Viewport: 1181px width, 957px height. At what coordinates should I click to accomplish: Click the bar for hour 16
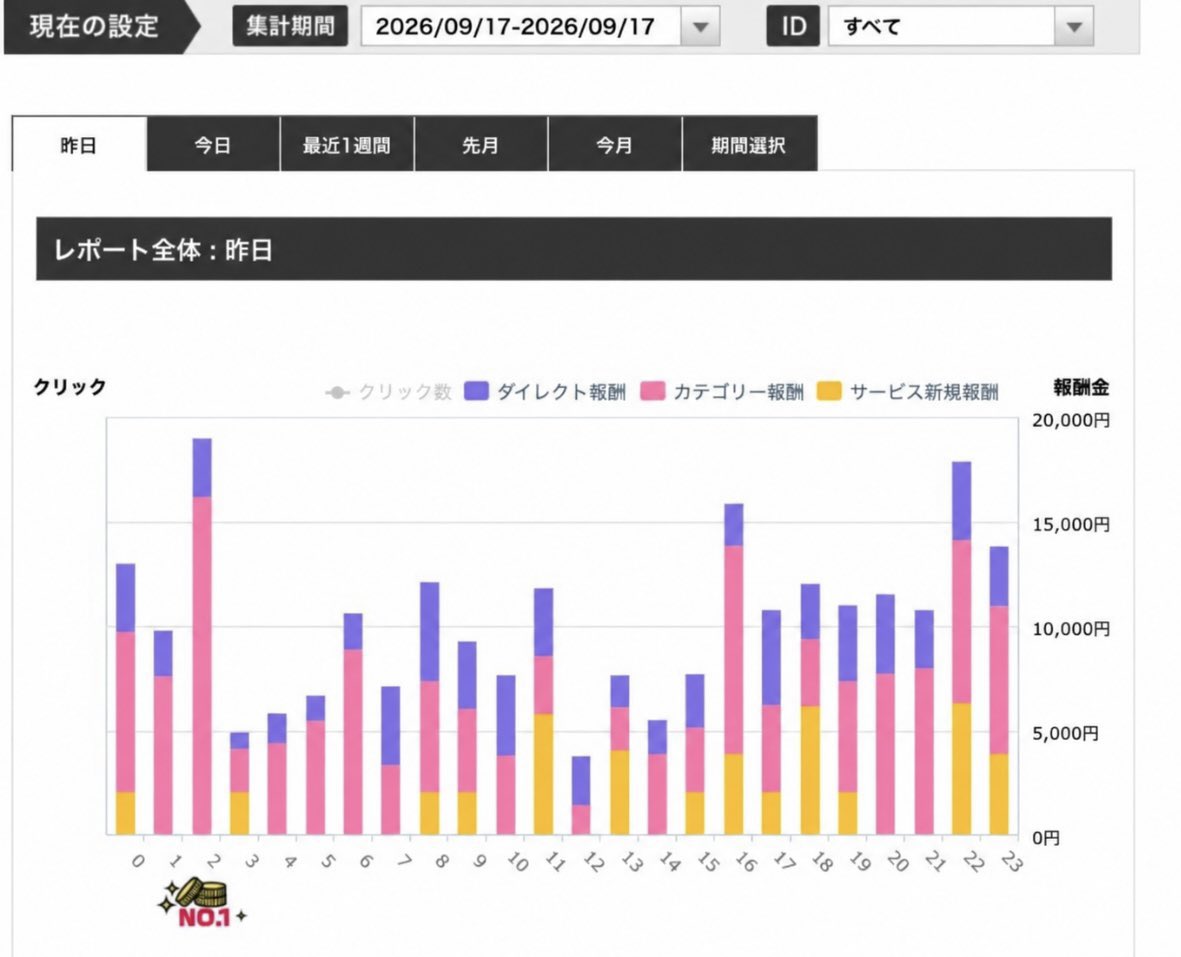[734, 669]
